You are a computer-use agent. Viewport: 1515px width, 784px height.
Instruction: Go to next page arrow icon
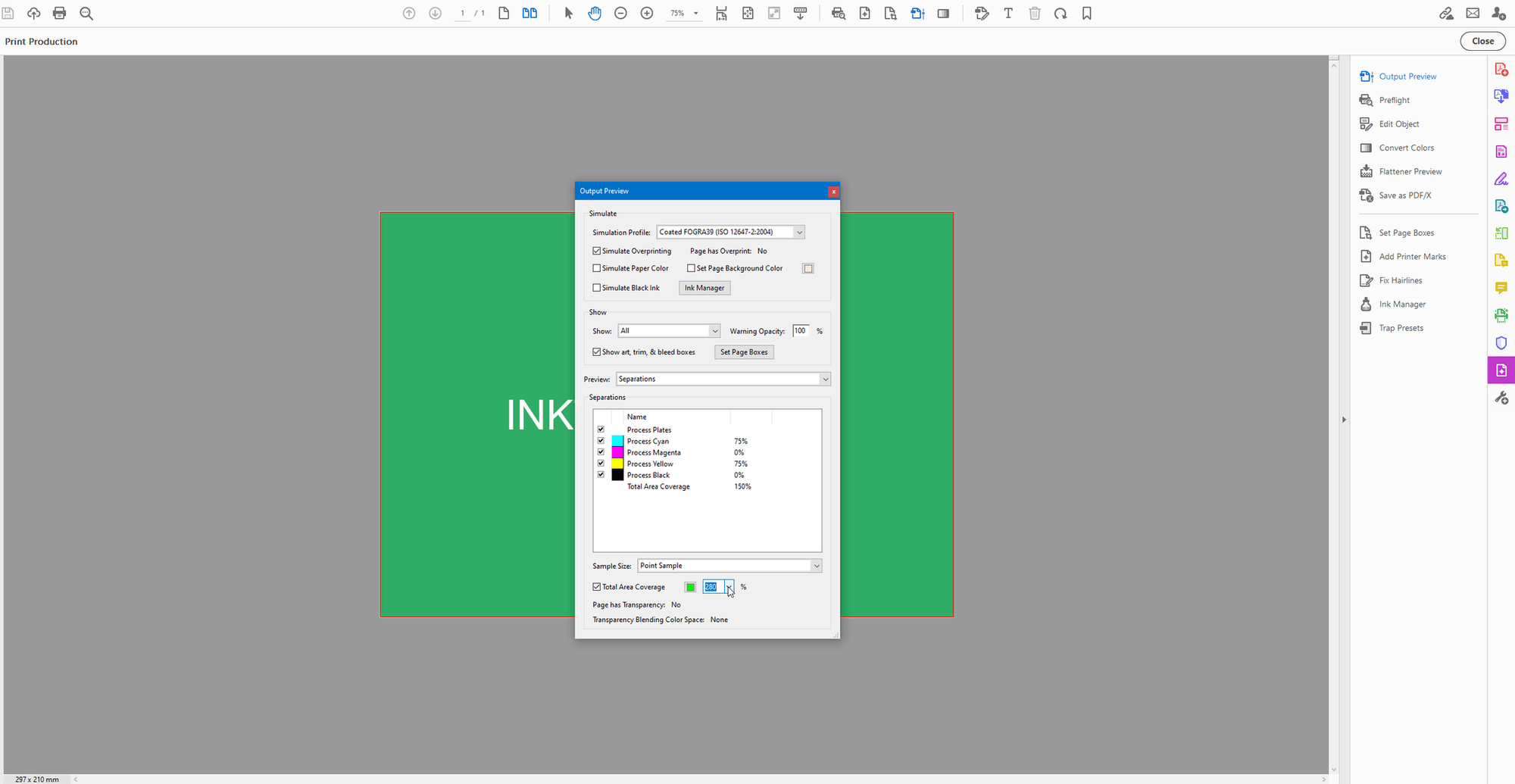[436, 13]
